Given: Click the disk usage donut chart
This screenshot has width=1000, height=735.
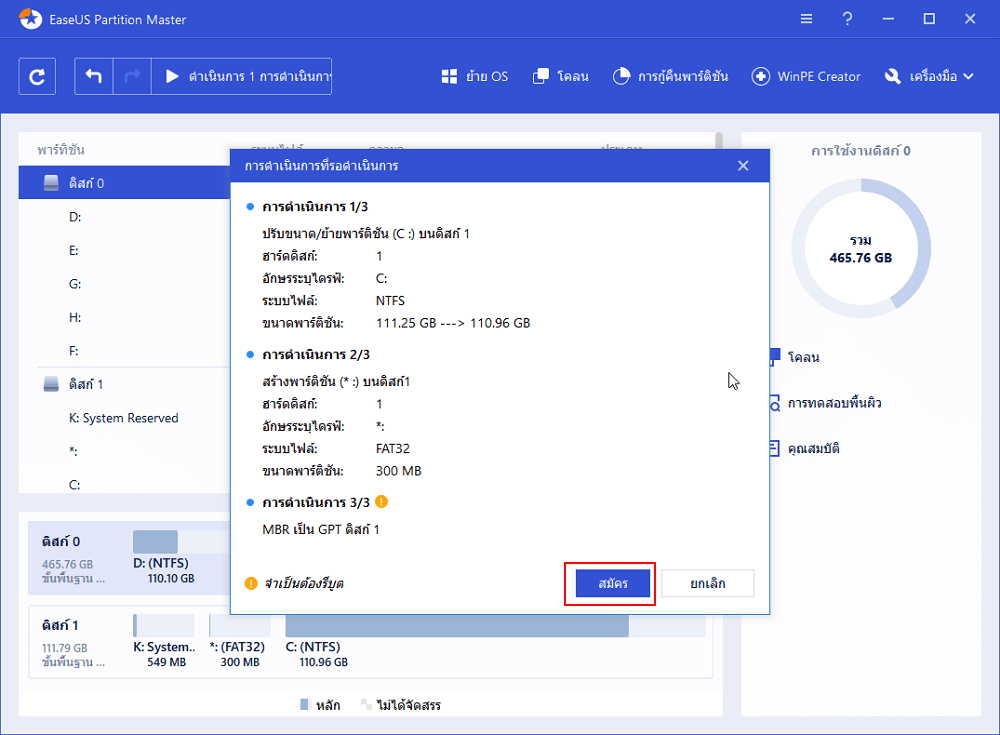Looking at the screenshot, I should pos(861,248).
